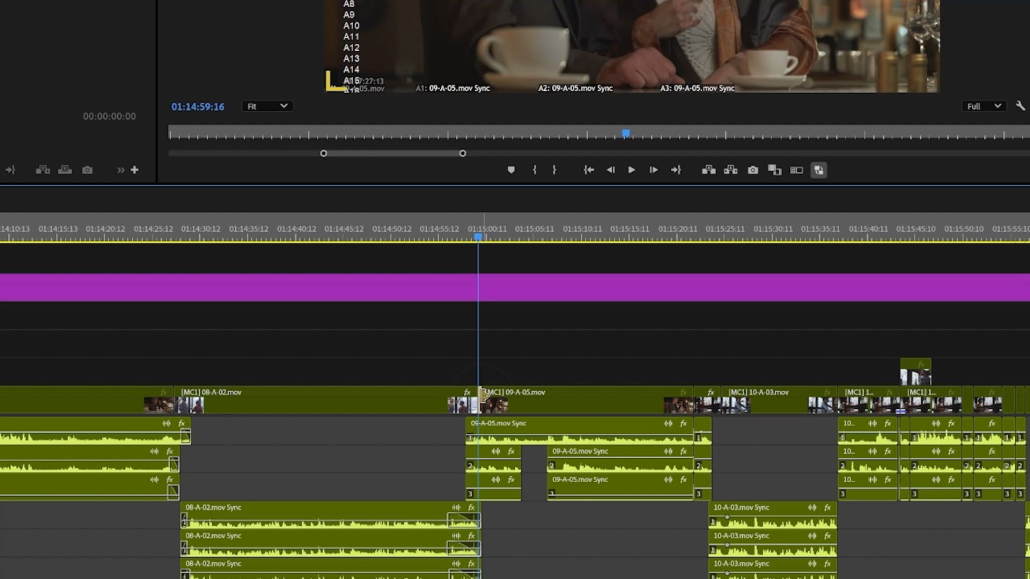Open the Fit zoom level dropdown

pyautogui.click(x=267, y=106)
